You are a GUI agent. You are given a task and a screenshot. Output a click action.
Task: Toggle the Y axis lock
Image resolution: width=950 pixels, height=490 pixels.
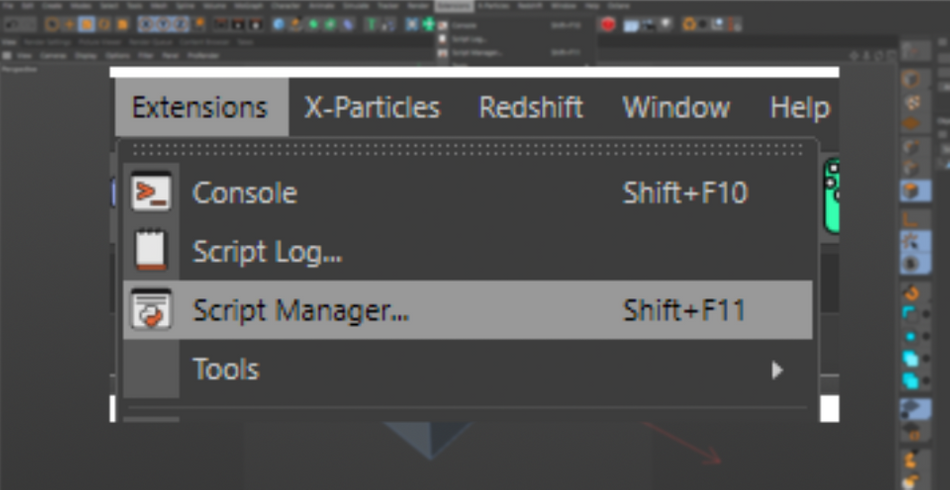(x=164, y=24)
